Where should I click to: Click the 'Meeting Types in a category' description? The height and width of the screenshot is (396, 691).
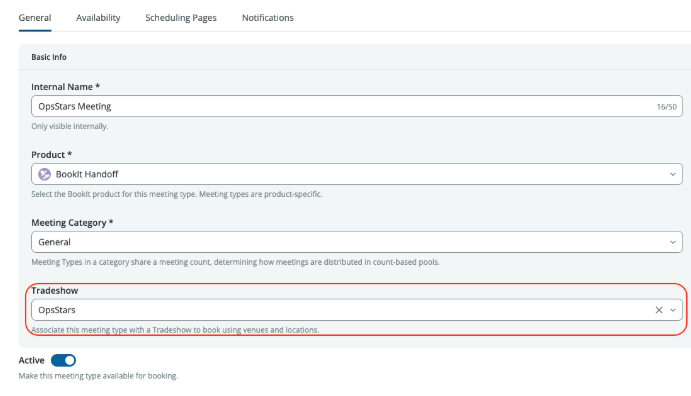click(235, 262)
